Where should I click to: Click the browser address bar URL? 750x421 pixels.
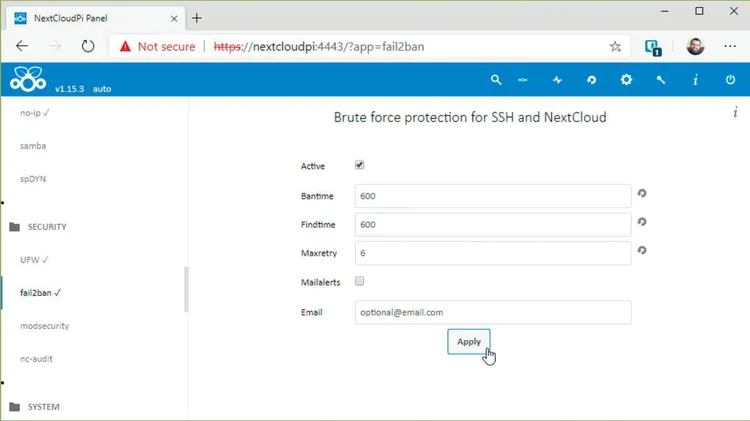(319, 46)
